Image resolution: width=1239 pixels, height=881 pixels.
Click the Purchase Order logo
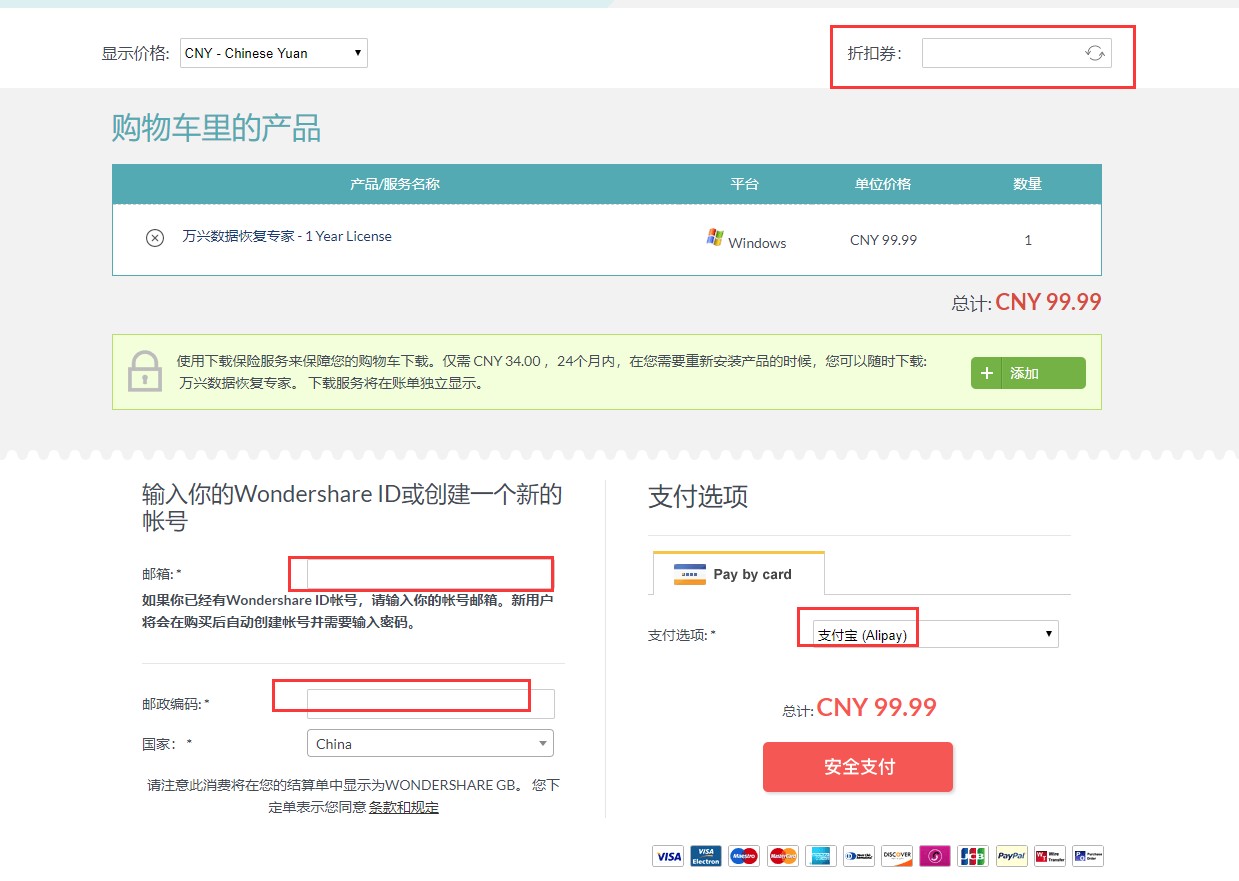(x=1088, y=856)
